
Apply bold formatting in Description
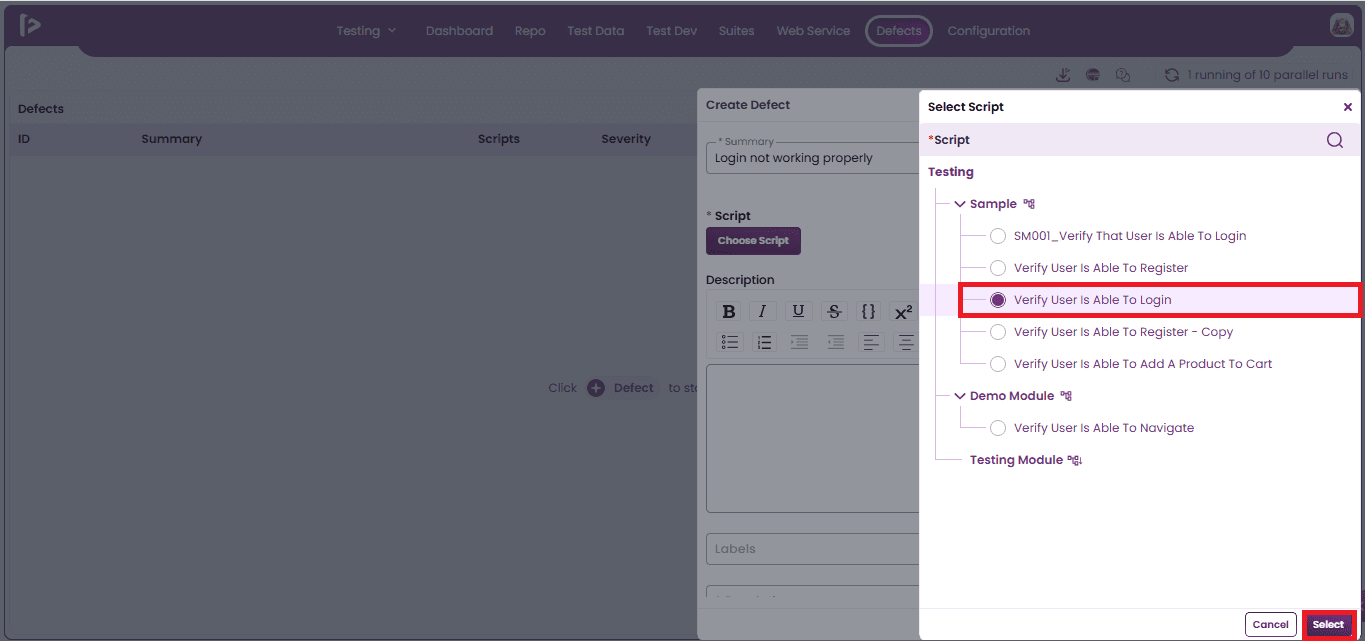[x=729, y=311]
